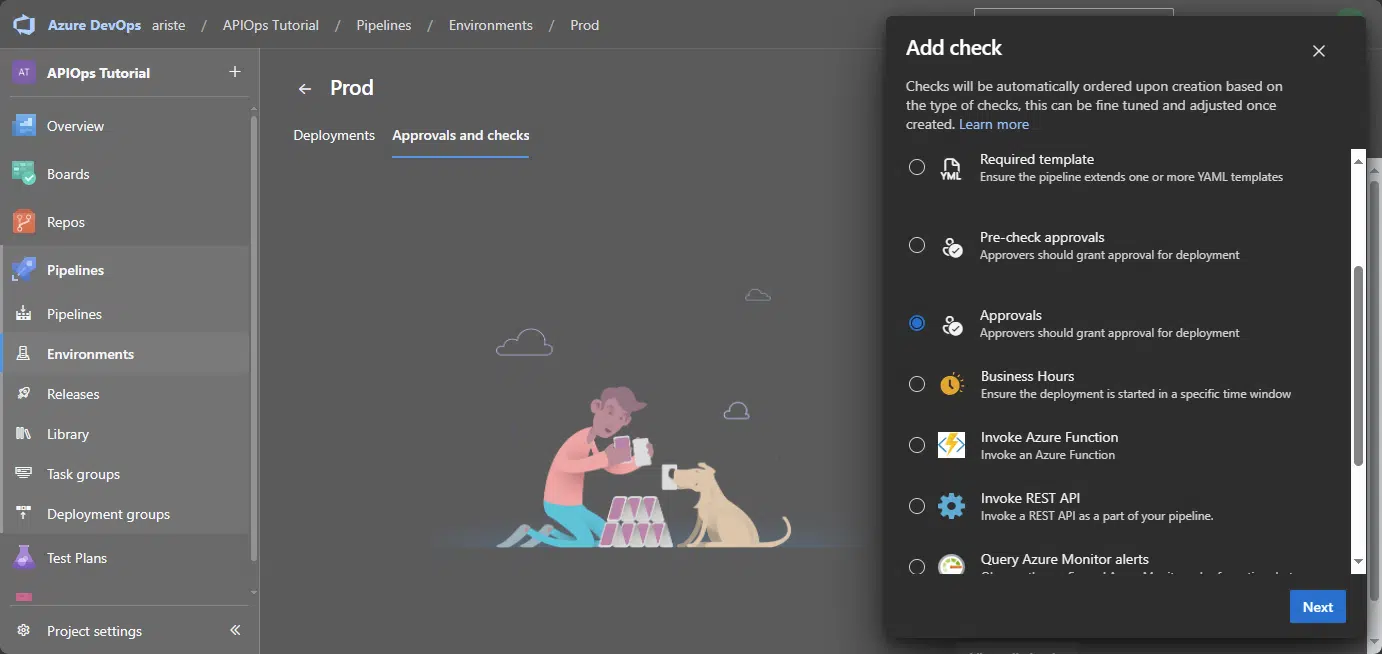Screen dimensions: 1382x654
Task: Open Deployment groups menu item
Action: click(108, 514)
